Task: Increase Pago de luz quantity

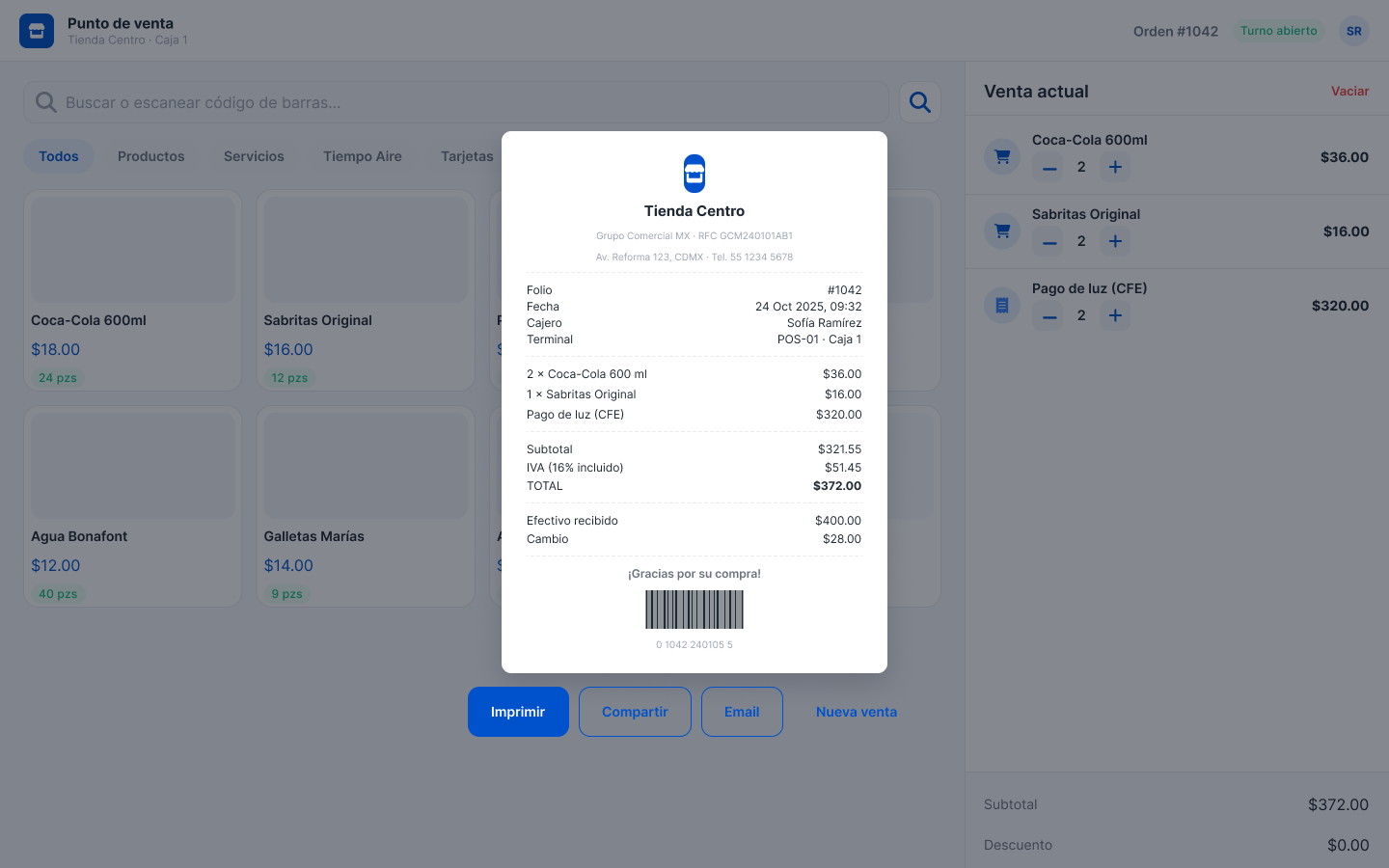Action: pyautogui.click(x=1115, y=315)
